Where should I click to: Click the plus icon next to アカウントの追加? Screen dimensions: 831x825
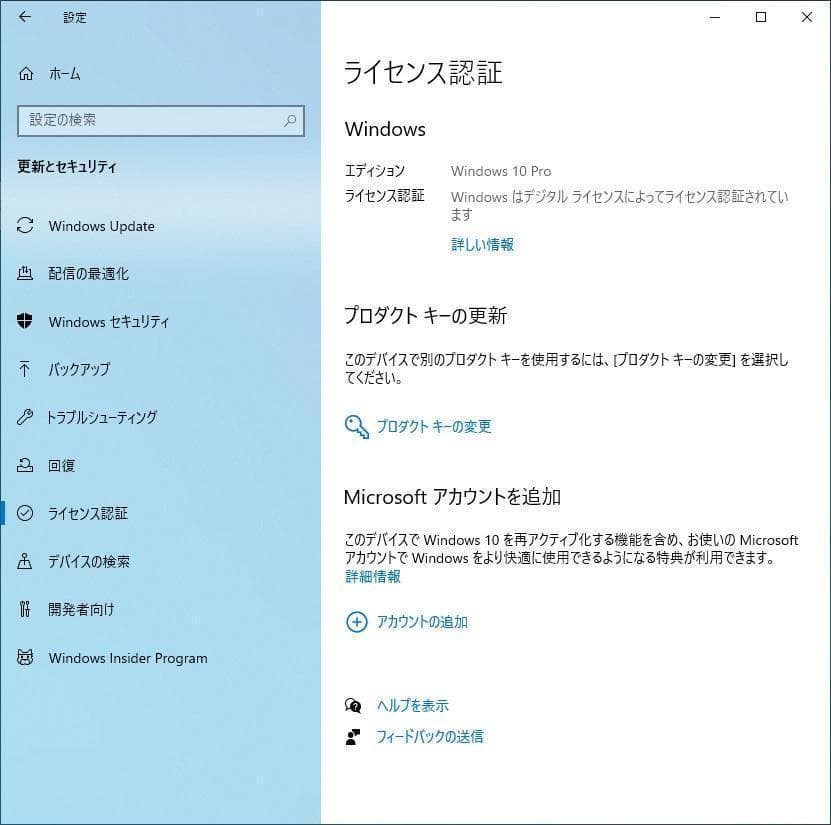coord(356,621)
